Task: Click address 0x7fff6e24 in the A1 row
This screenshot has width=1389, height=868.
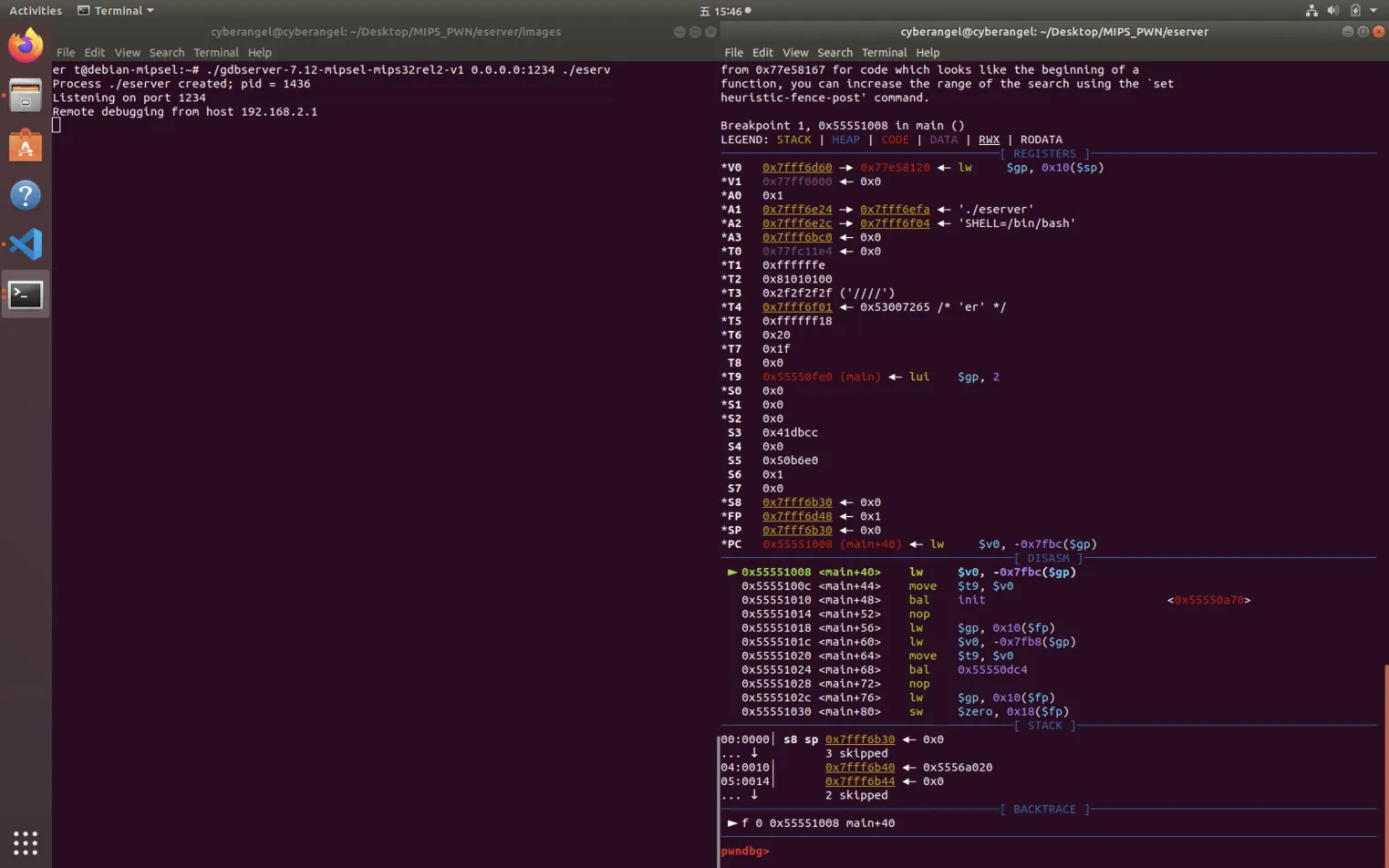Action: click(x=797, y=210)
